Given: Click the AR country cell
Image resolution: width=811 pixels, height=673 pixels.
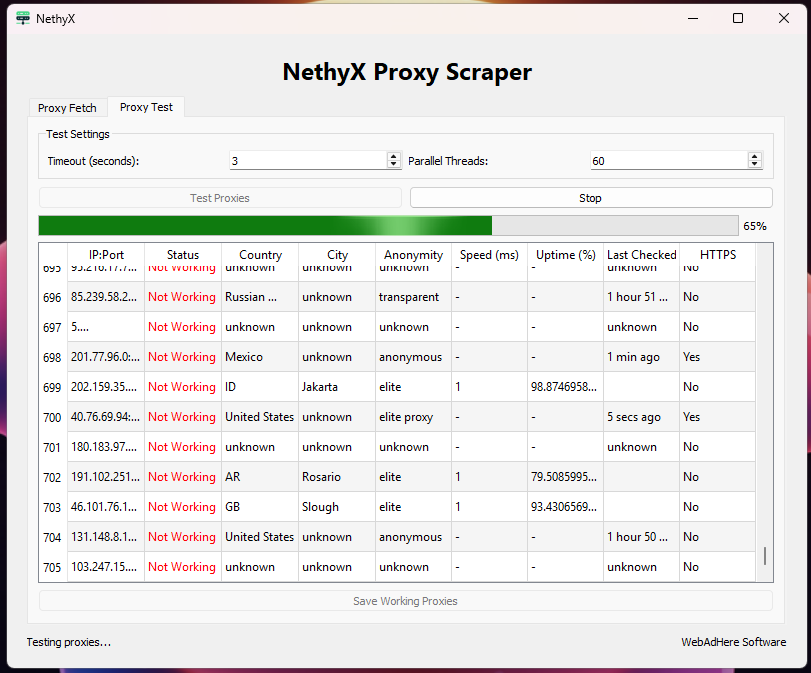Looking at the screenshot, I should pyautogui.click(x=260, y=477).
